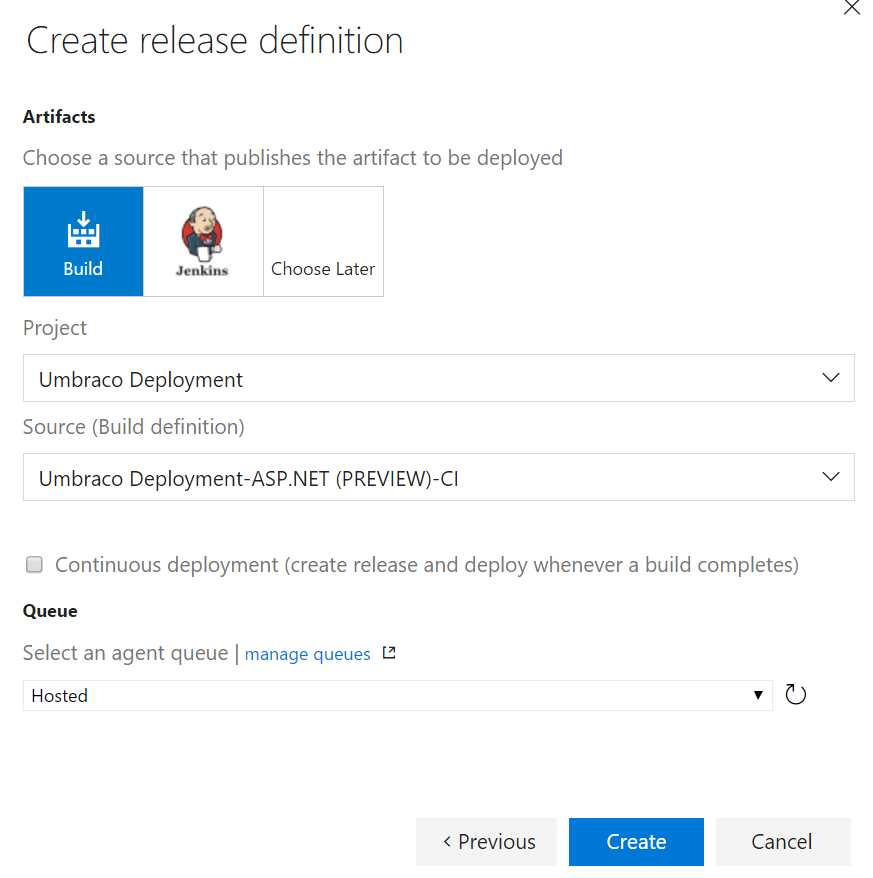
Task: Open the Hosted agent queue dropdown
Action: point(390,695)
